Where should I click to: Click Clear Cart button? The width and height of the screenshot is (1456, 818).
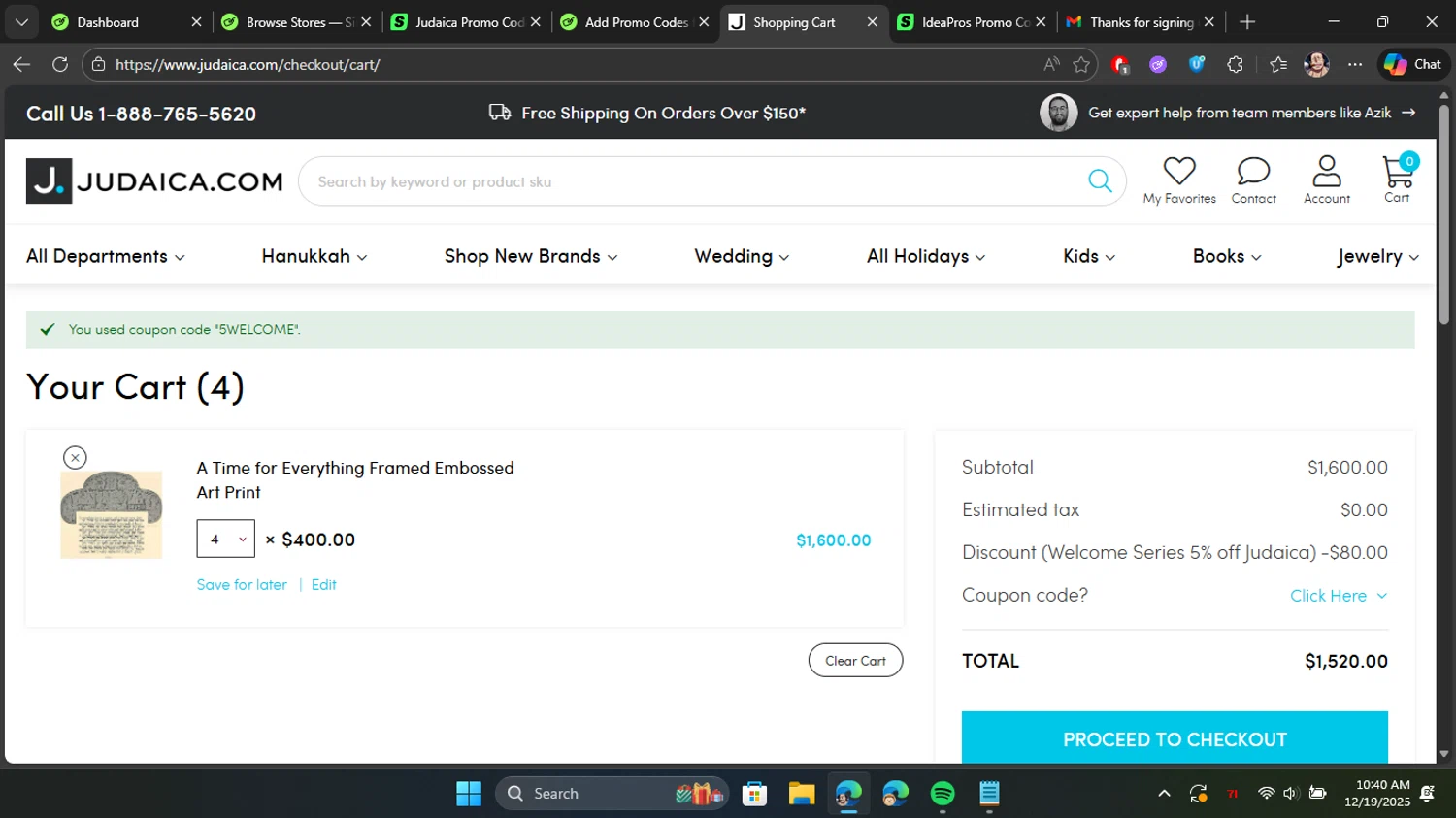tap(855, 661)
